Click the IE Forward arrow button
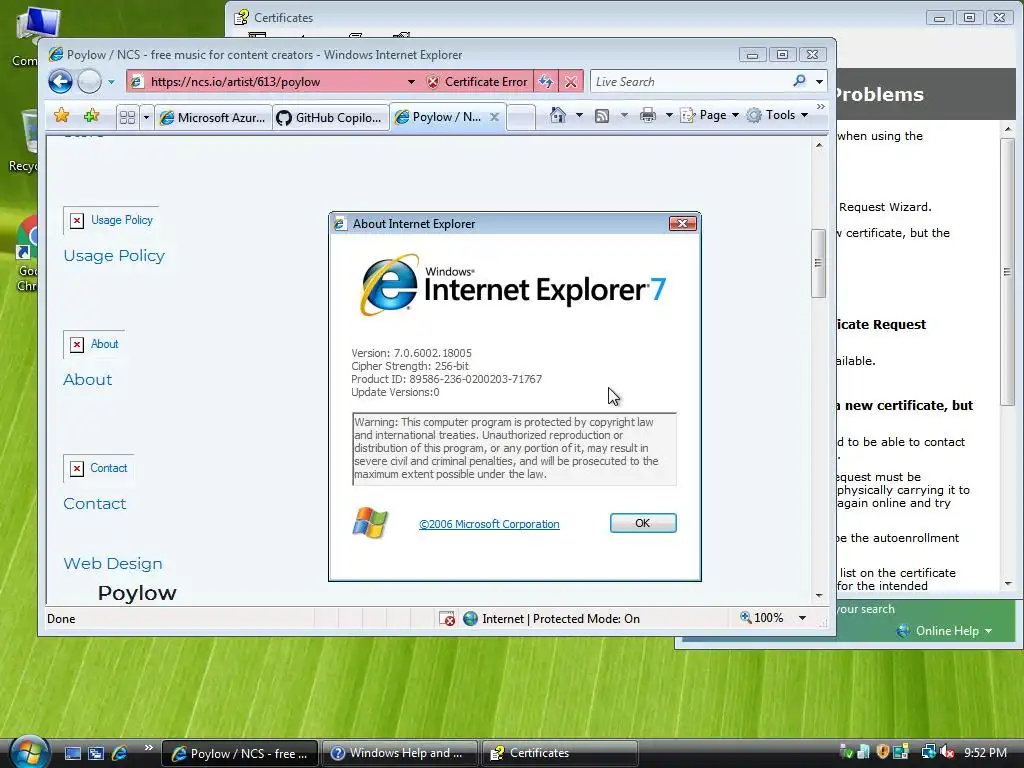Screen dimensions: 1024x768 (89, 82)
